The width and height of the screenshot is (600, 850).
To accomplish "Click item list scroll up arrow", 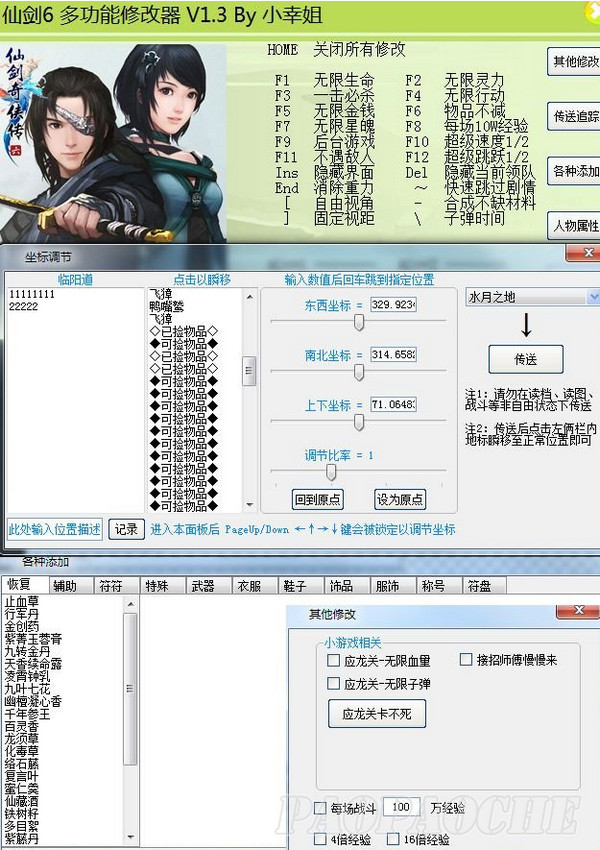I will click(130, 603).
